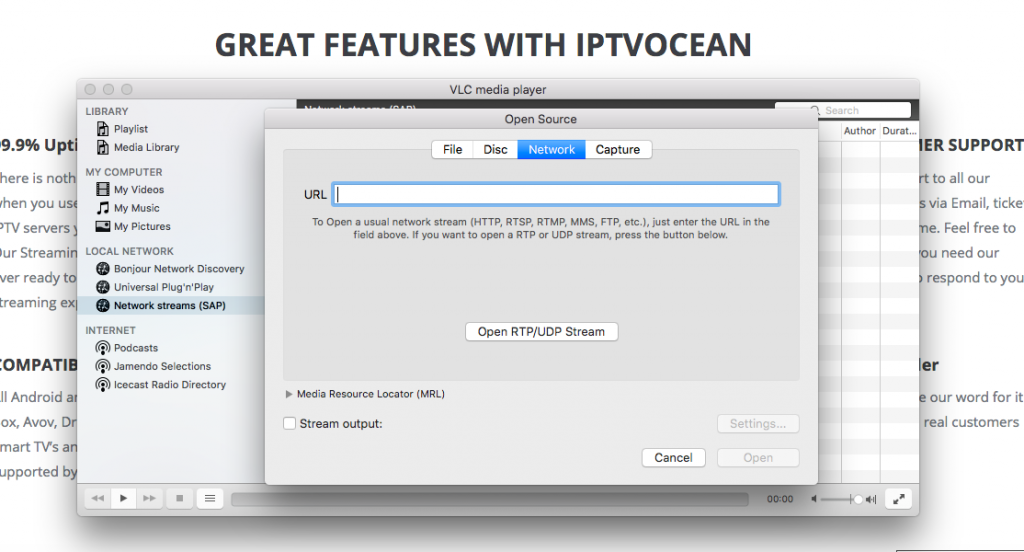Click the MY COMPUTER section heading
This screenshot has height=552, width=1024.
[x=123, y=172]
